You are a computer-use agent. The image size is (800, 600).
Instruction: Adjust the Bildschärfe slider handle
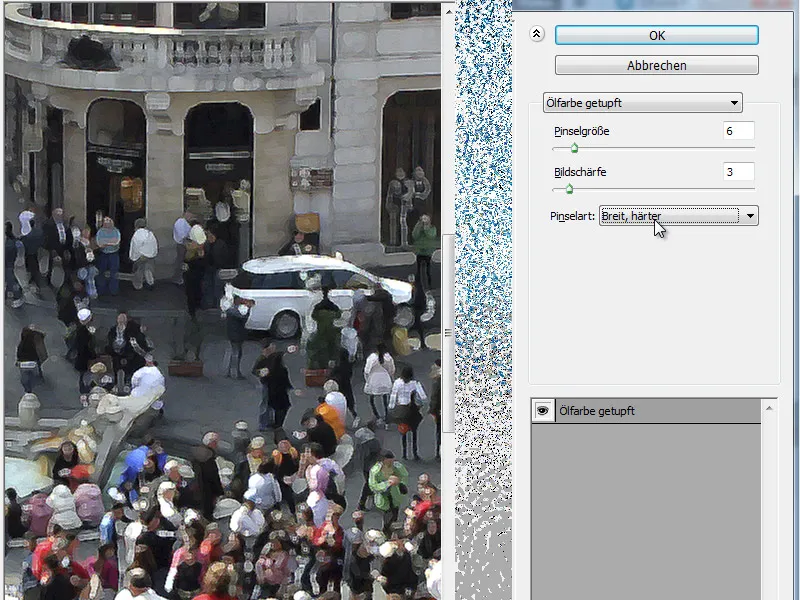click(569, 189)
